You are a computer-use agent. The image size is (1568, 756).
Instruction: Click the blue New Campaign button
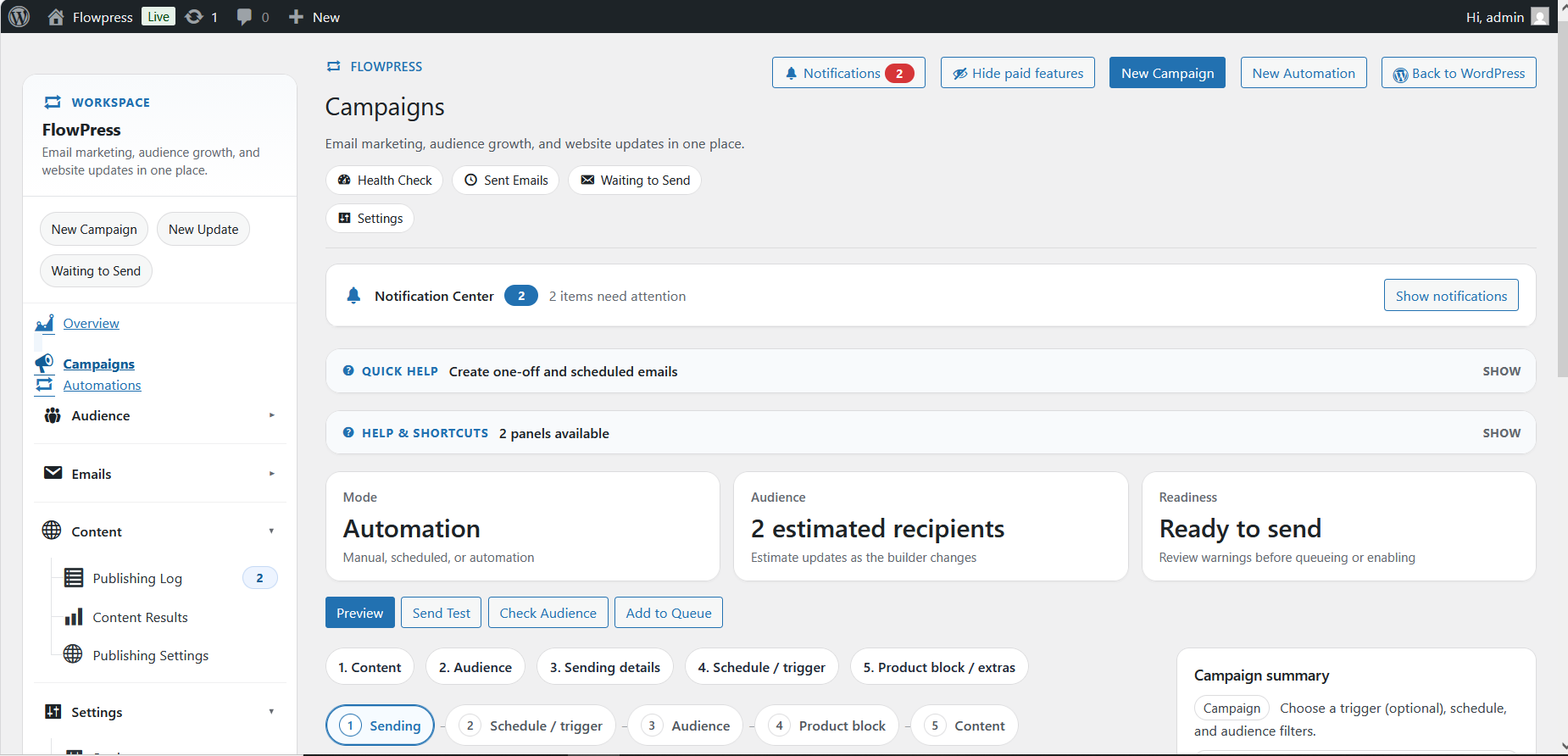point(1167,73)
